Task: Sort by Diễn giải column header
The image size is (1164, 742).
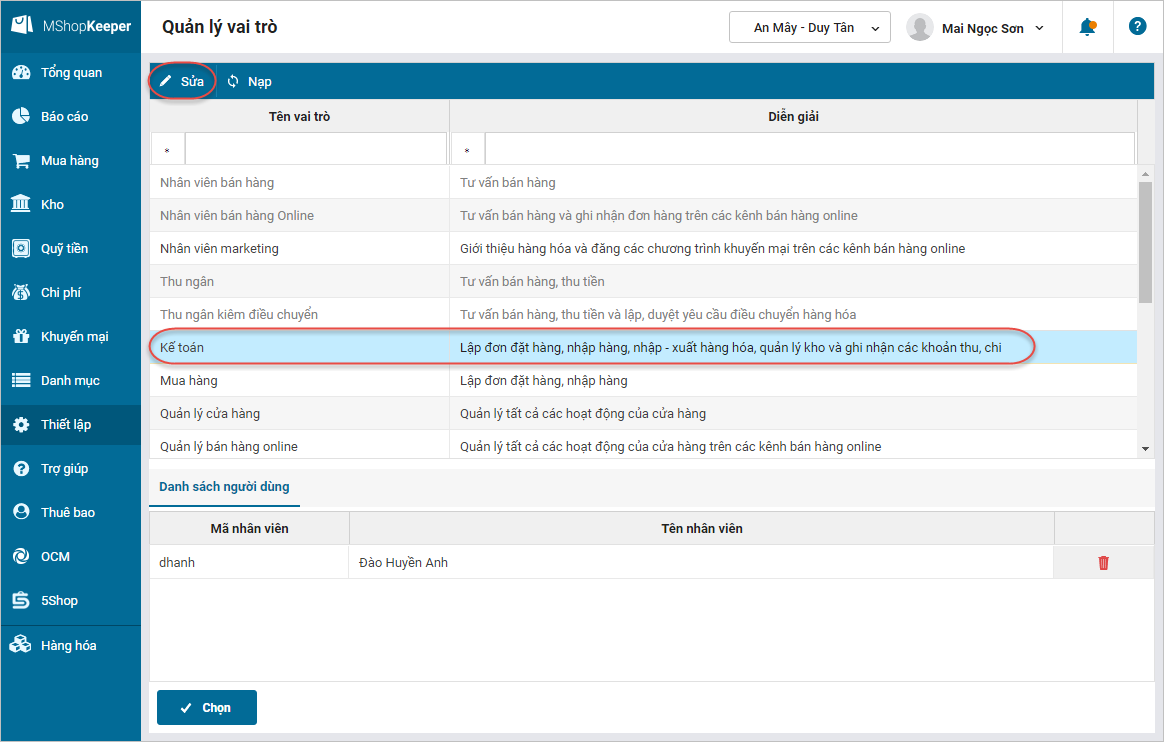Action: 794,116
